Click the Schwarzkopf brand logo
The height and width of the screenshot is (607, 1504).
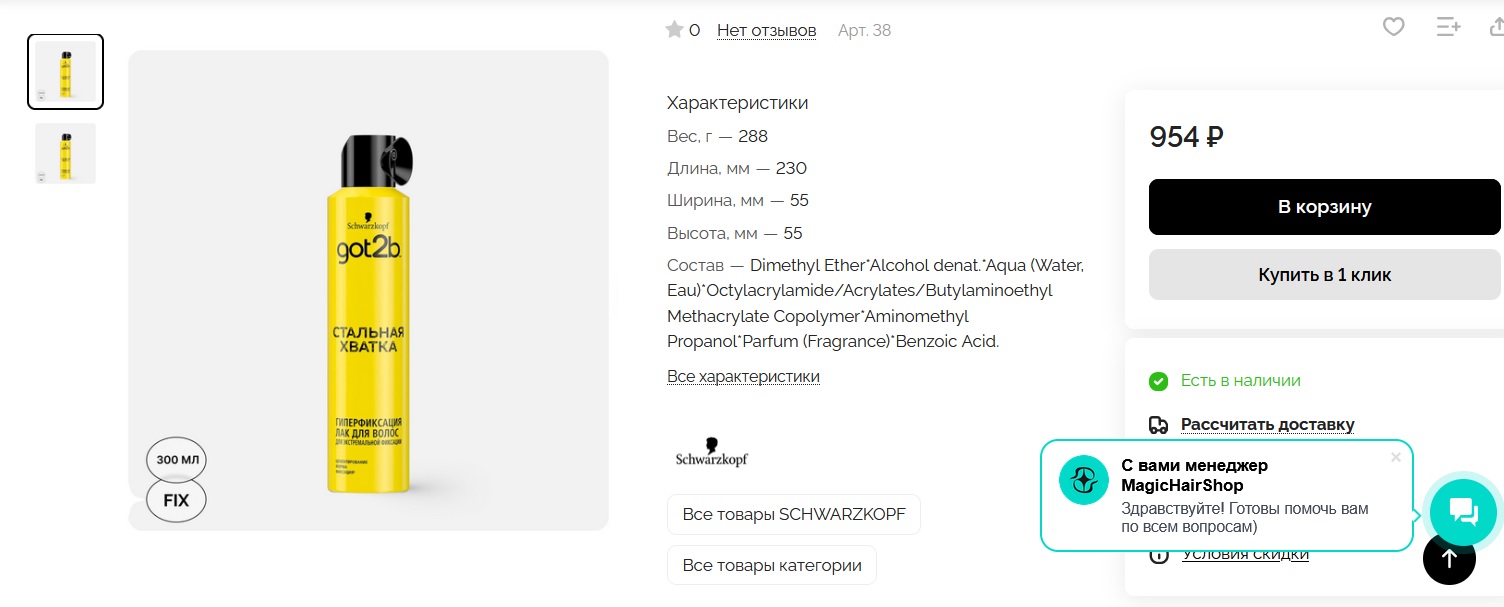pyautogui.click(x=712, y=453)
